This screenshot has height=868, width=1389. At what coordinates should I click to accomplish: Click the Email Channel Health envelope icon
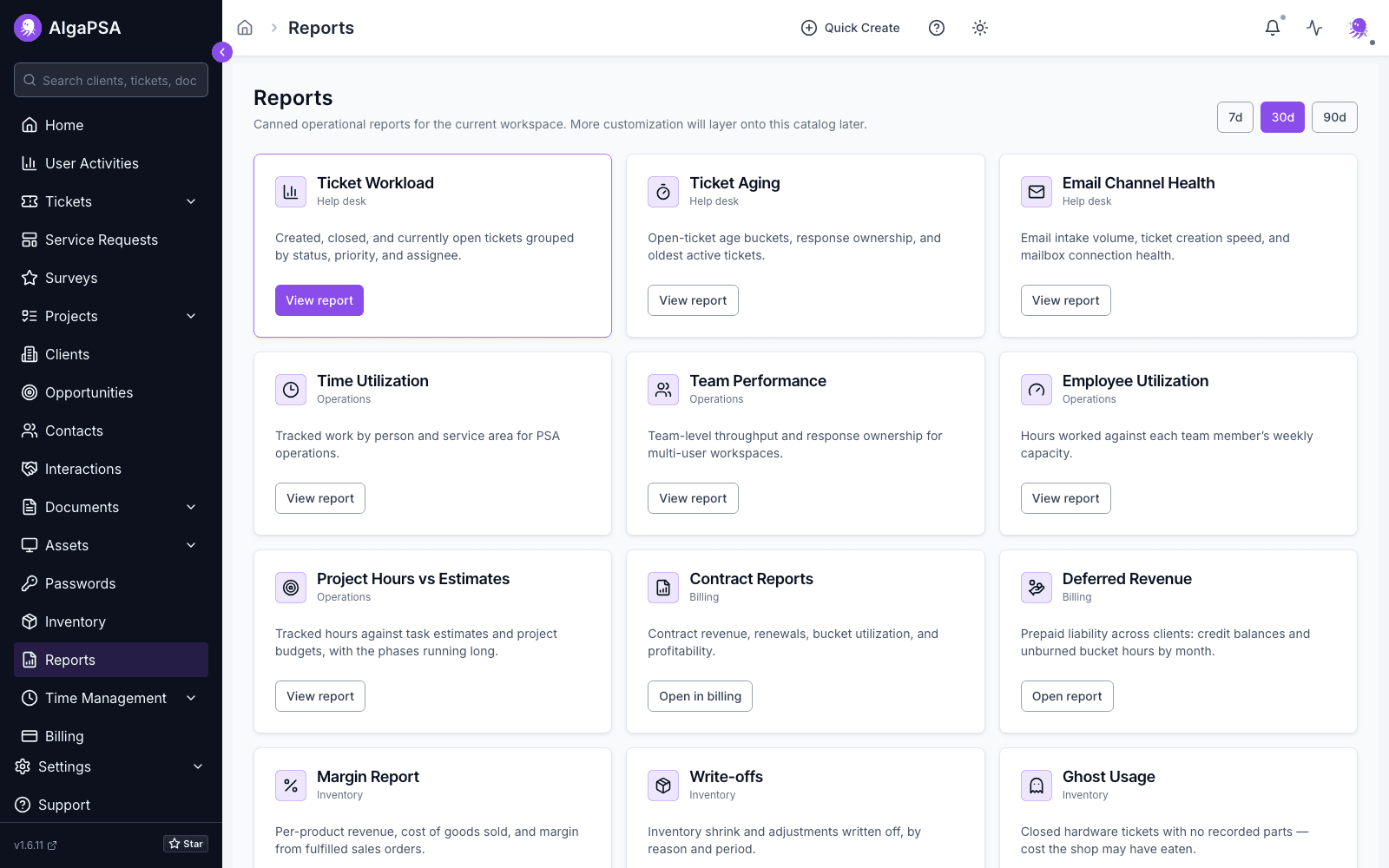tap(1037, 192)
